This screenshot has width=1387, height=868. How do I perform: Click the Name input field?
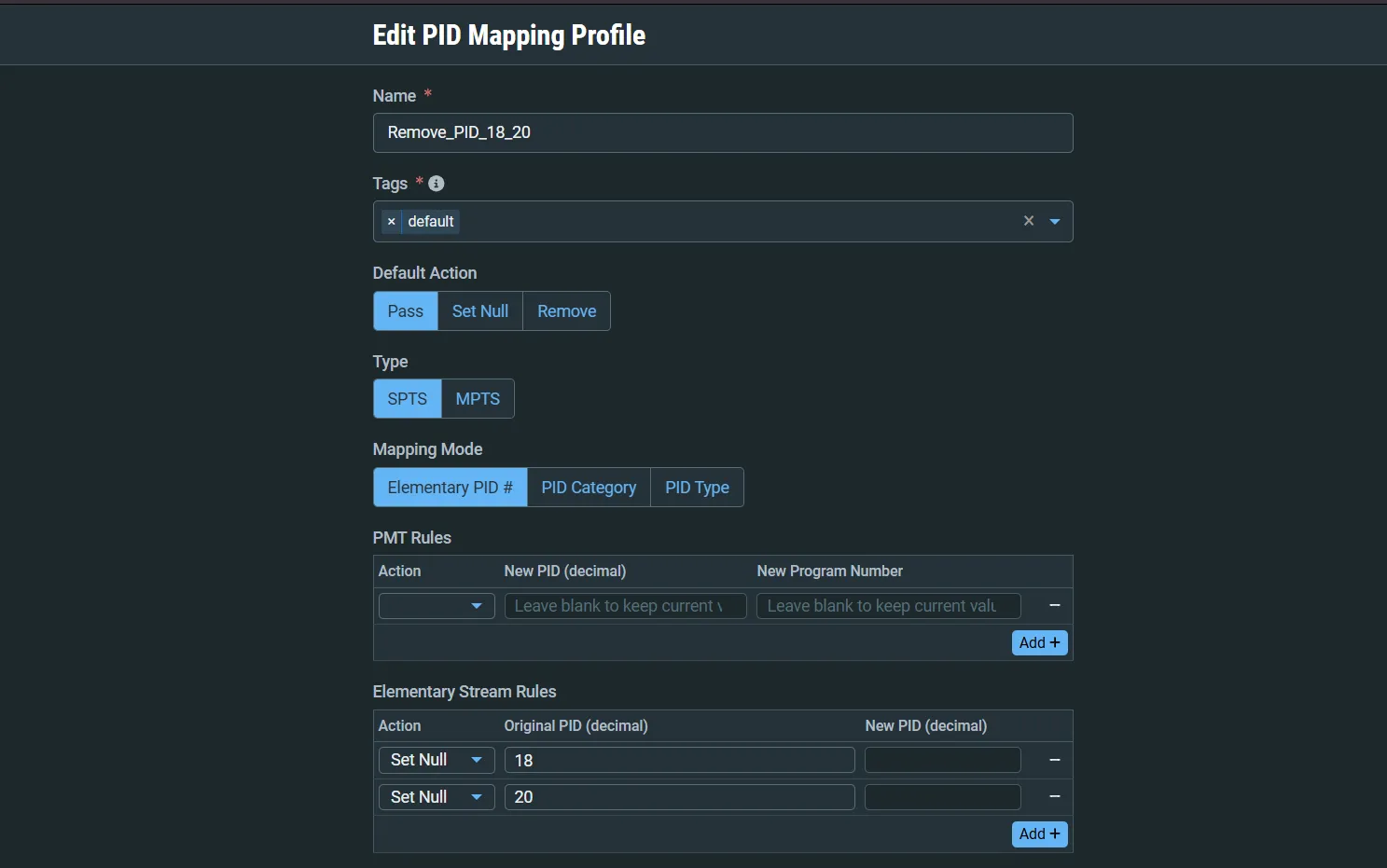tap(723, 132)
